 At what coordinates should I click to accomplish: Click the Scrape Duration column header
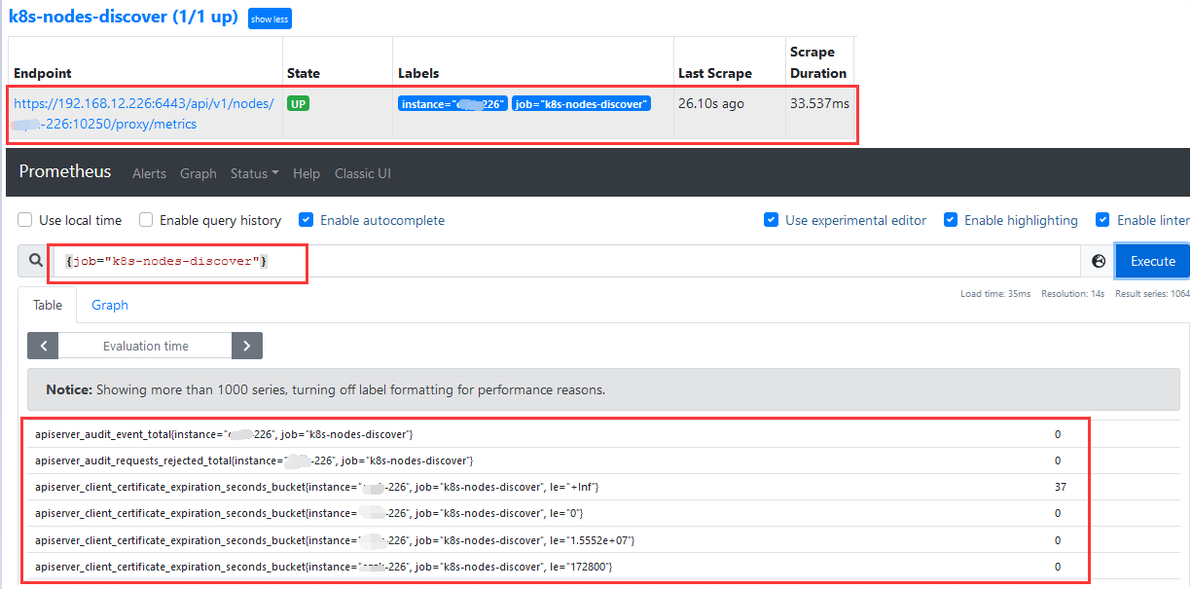pyautogui.click(x=818, y=62)
